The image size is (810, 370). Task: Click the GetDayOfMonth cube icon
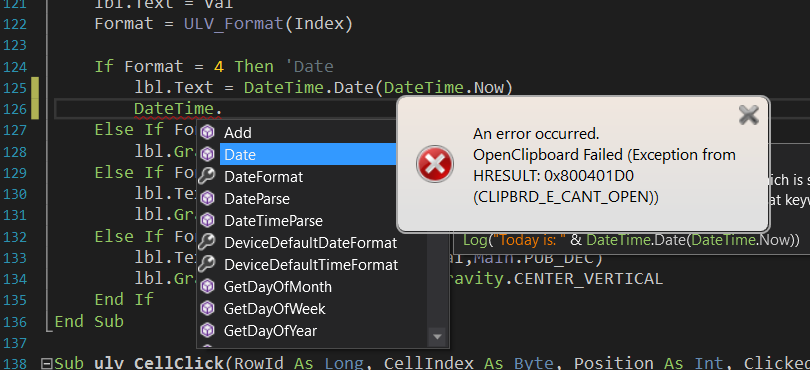[207, 286]
